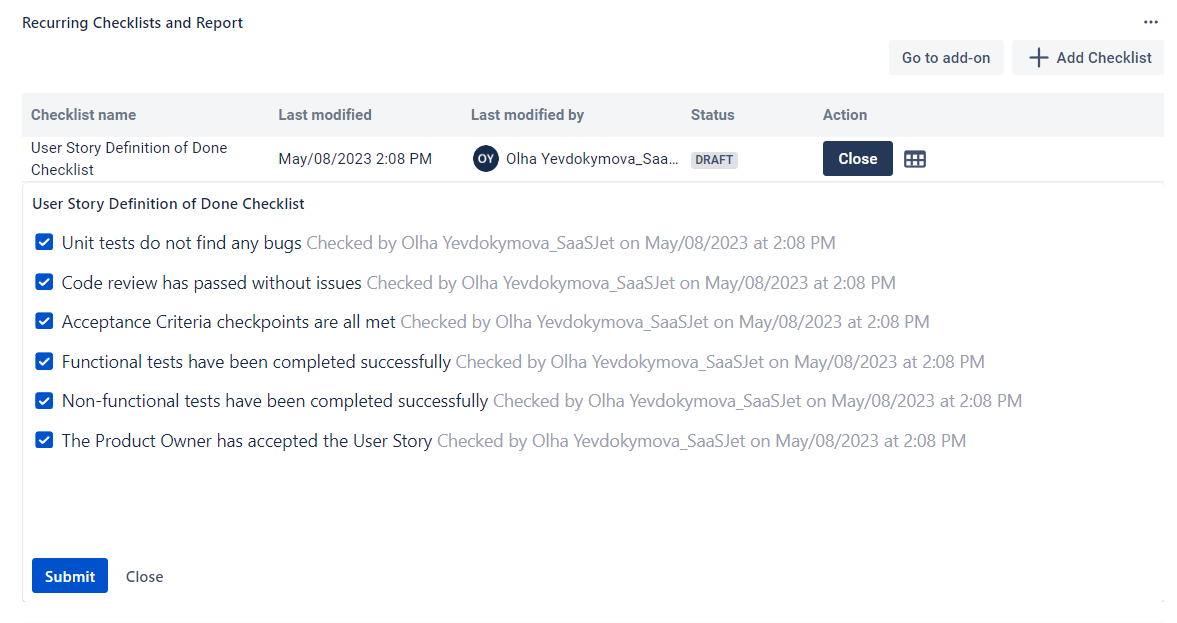Screen dimensions: 1177x623
Task: Click the dark Close button in Action column
Action: point(857,158)
